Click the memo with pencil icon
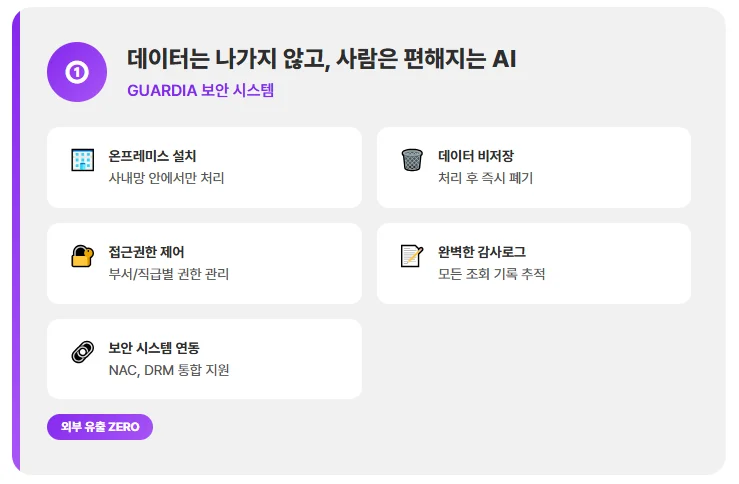Screen dimensions: 739x484 pyautogui.click(x=412, y=256)
